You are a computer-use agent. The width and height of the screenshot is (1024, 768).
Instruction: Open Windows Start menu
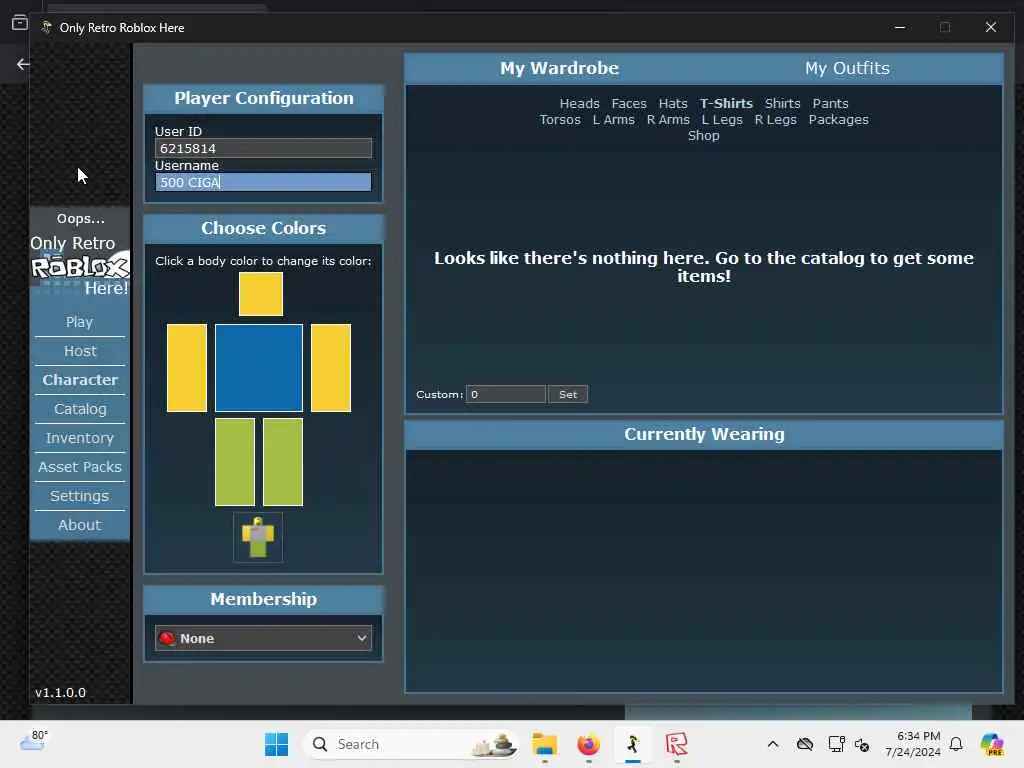click(276, 744)
